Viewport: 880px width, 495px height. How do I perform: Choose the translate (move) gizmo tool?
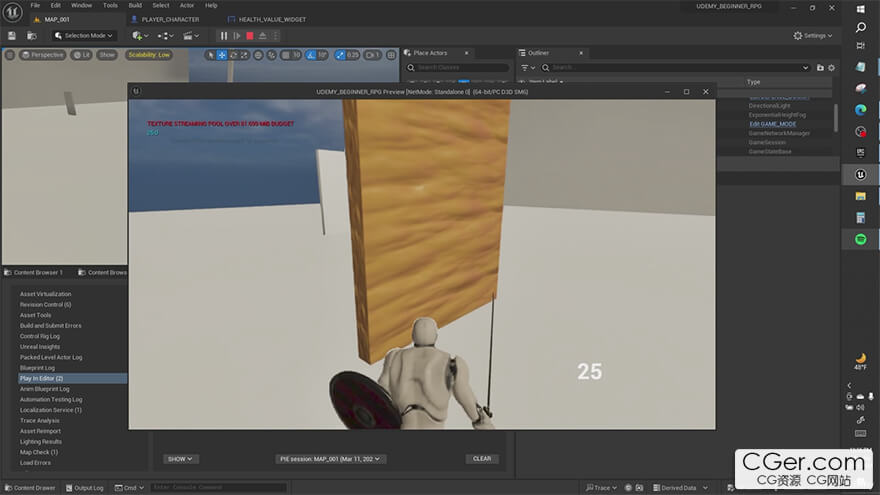point(222,55)
